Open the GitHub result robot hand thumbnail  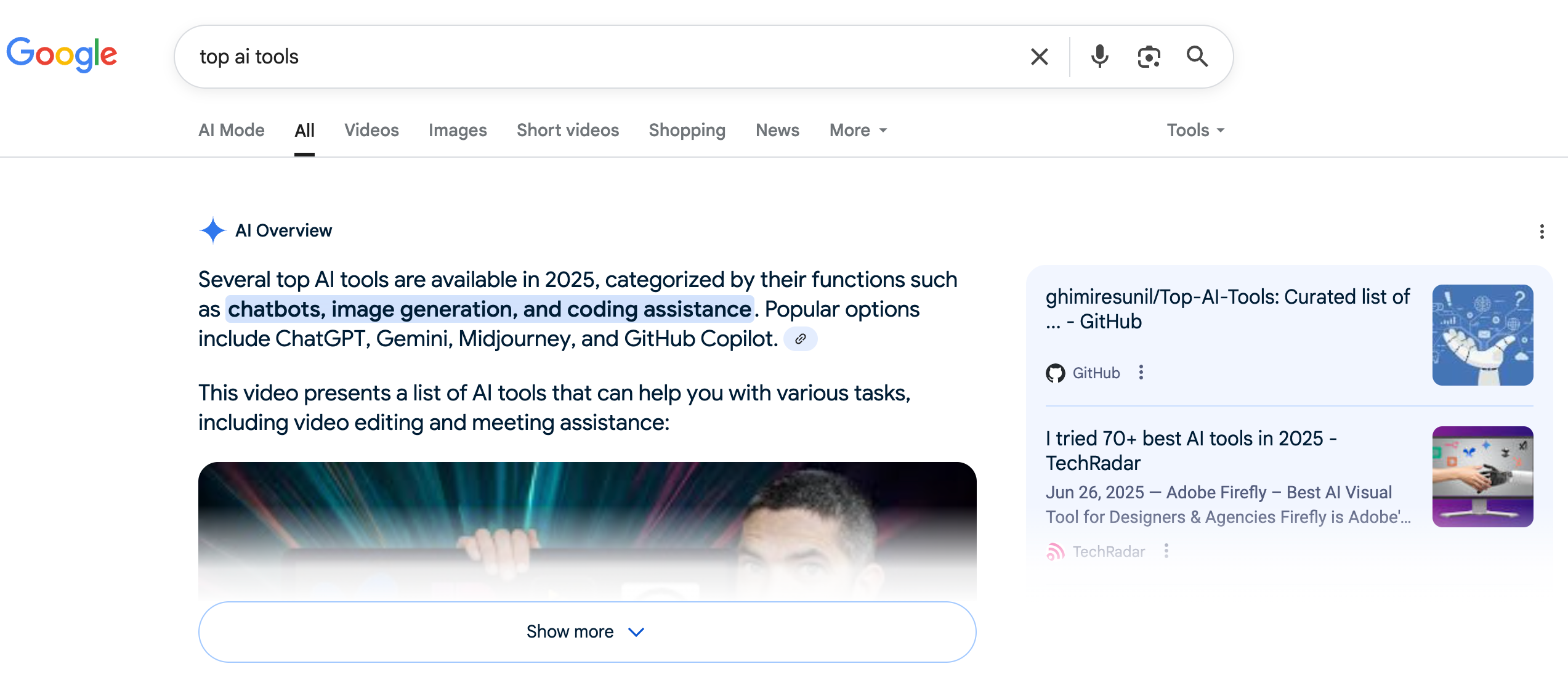[1482, 335]
